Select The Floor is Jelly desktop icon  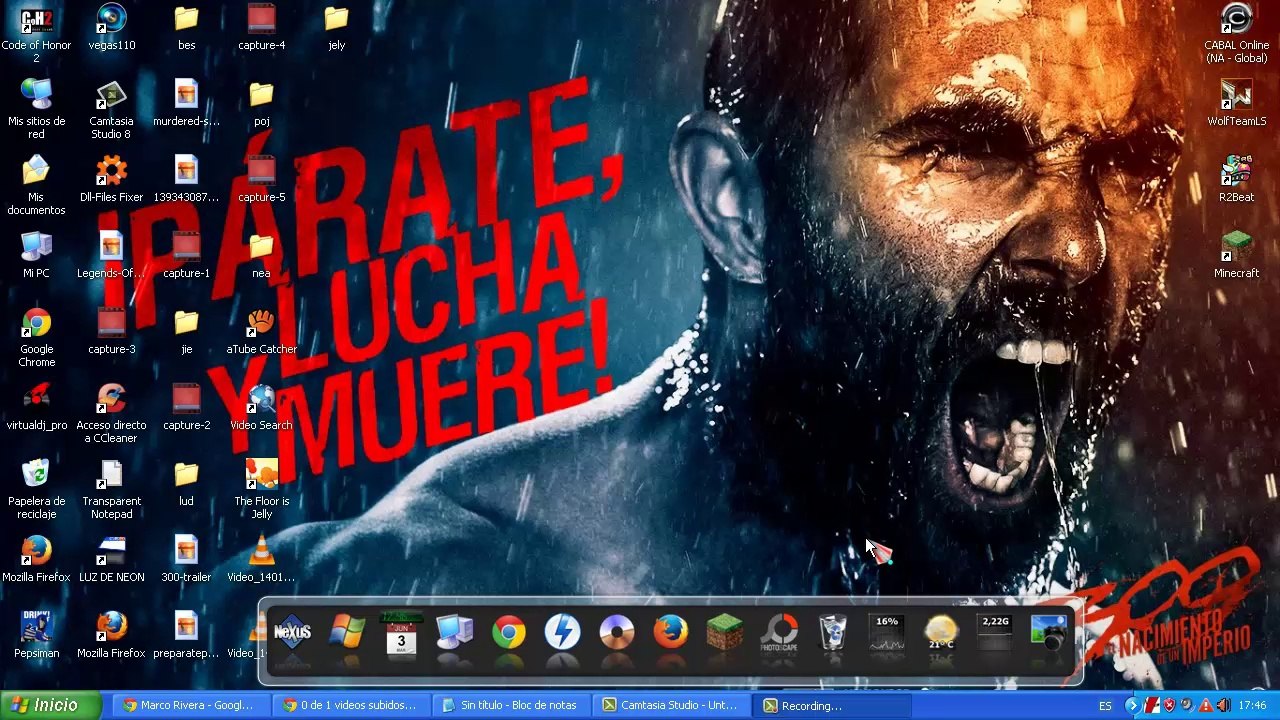click(261, 490)
